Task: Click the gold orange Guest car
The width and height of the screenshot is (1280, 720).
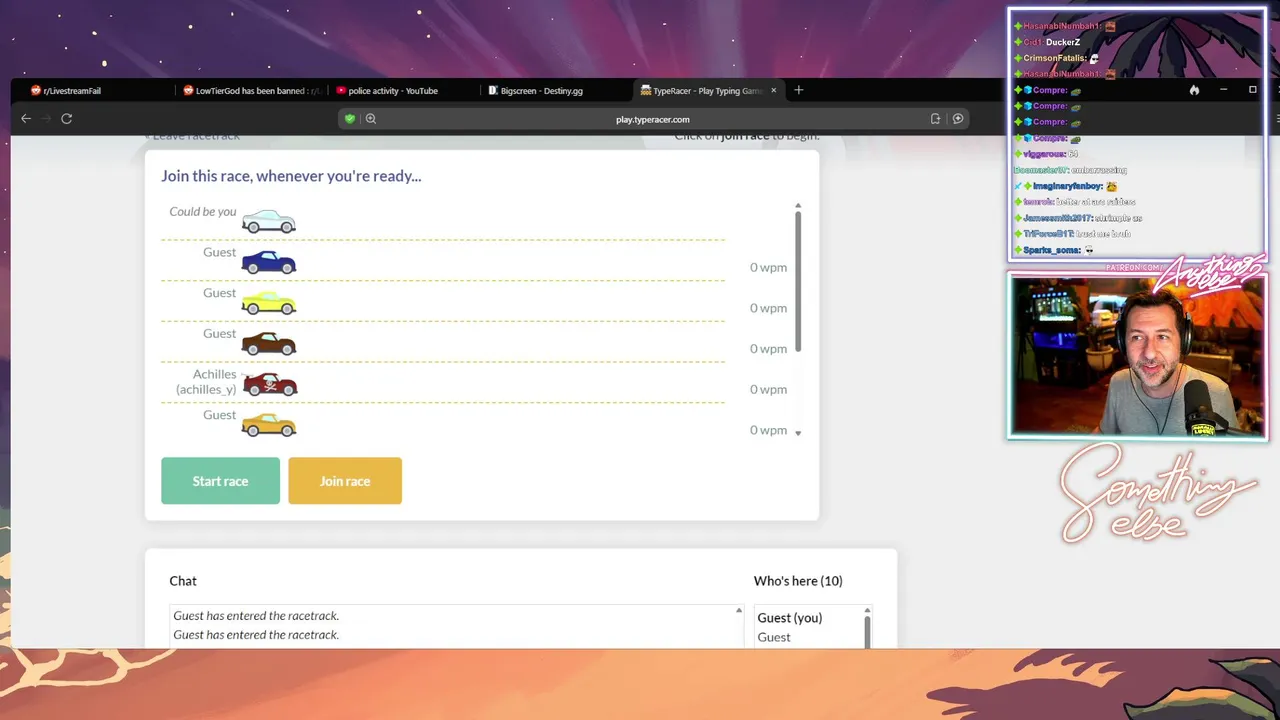Action: (269, 425)
